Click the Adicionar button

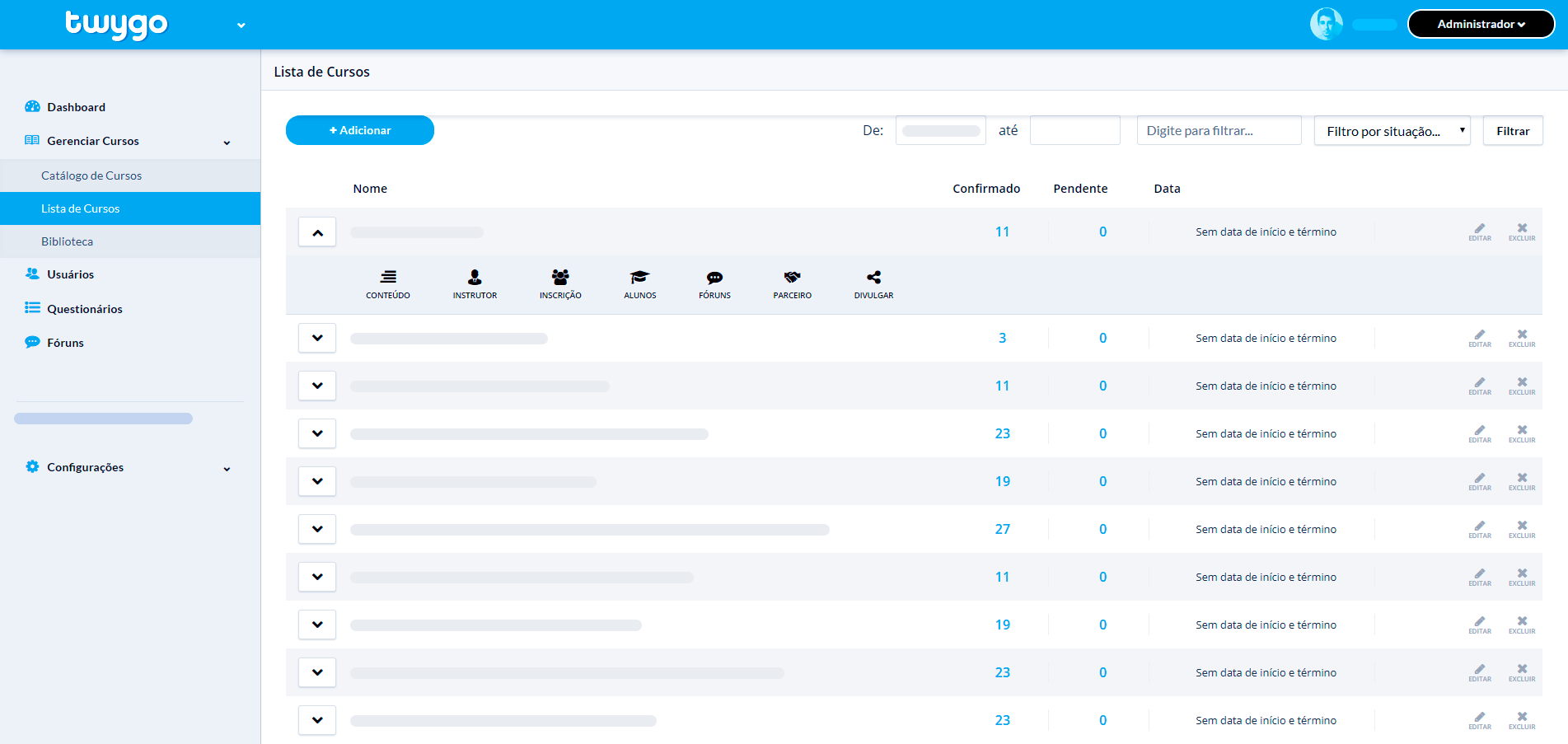pos(359,130)
